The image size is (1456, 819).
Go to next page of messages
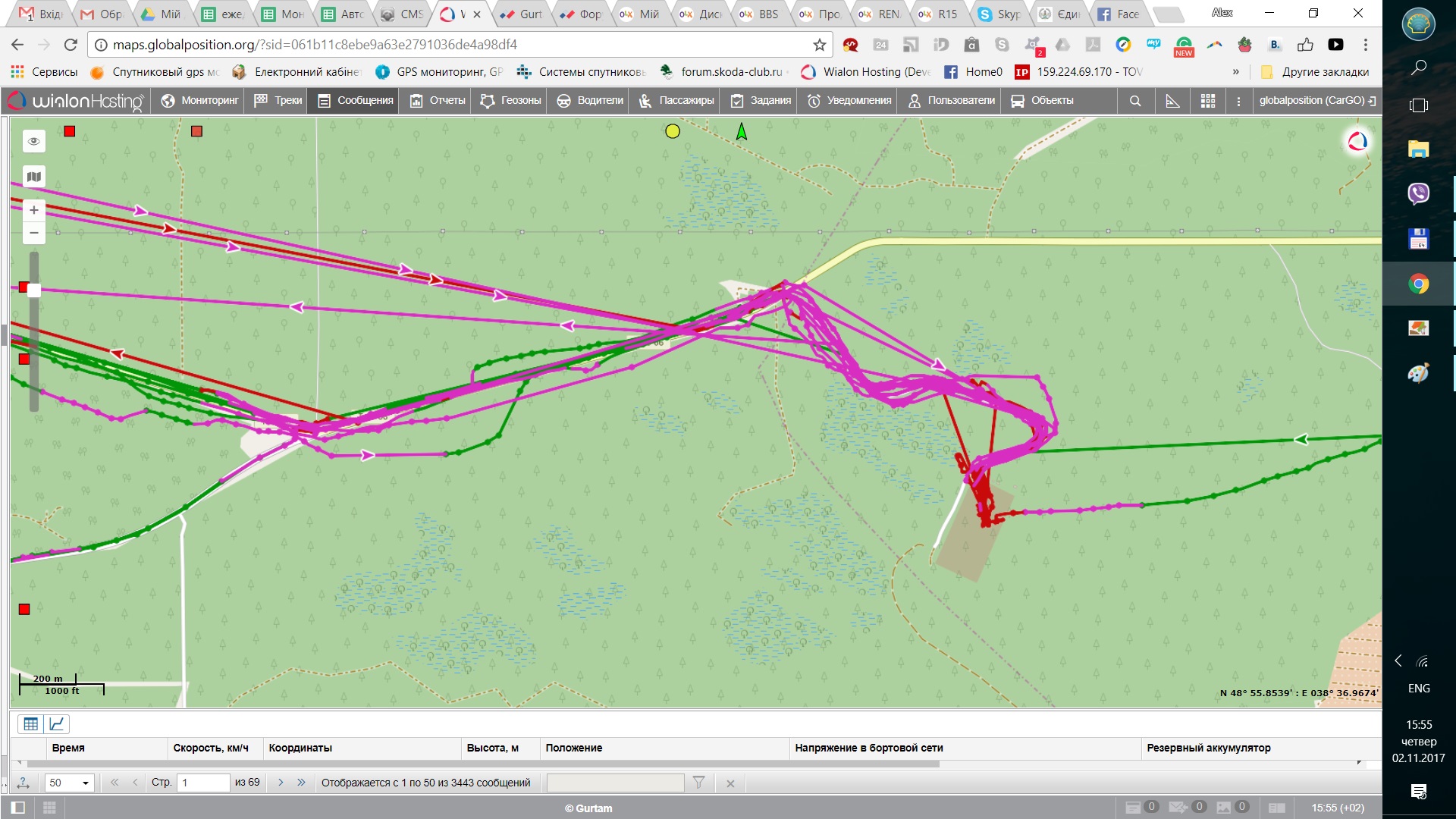coord(281,783)
